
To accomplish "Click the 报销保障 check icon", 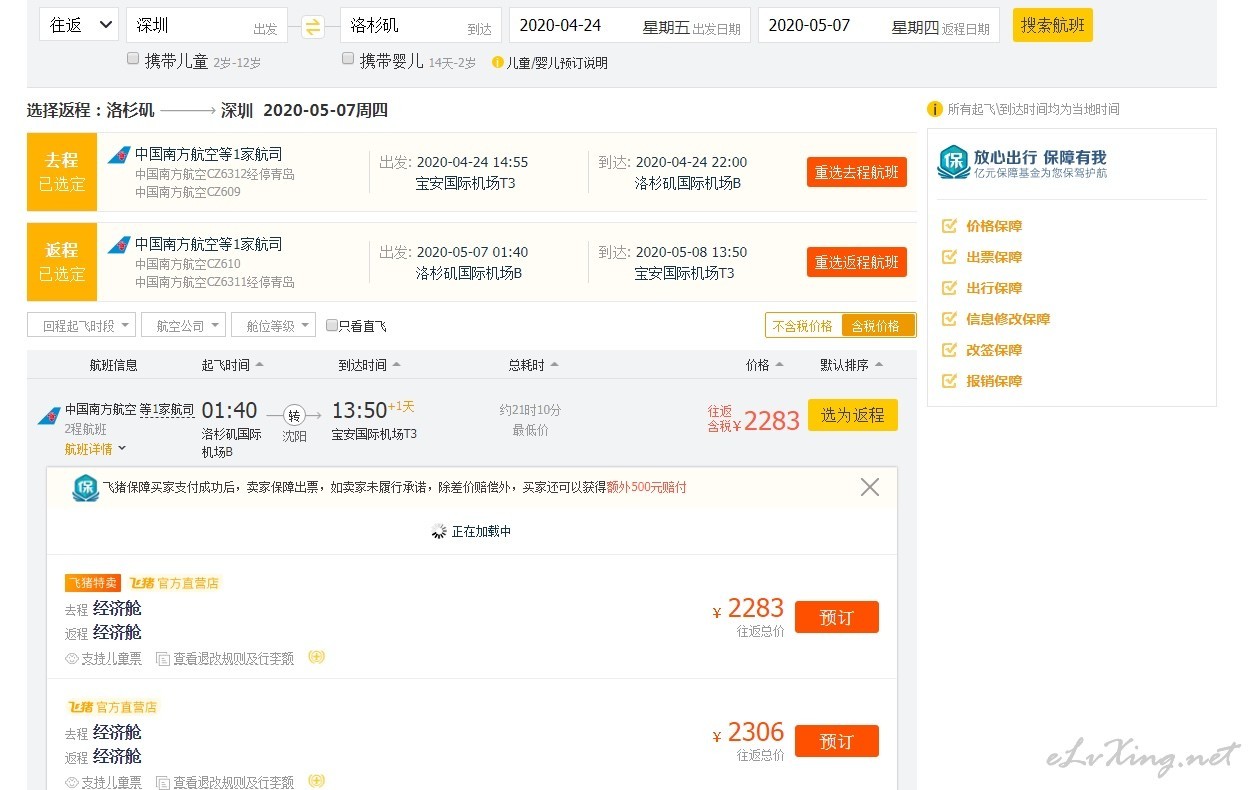I will point(949,381).
